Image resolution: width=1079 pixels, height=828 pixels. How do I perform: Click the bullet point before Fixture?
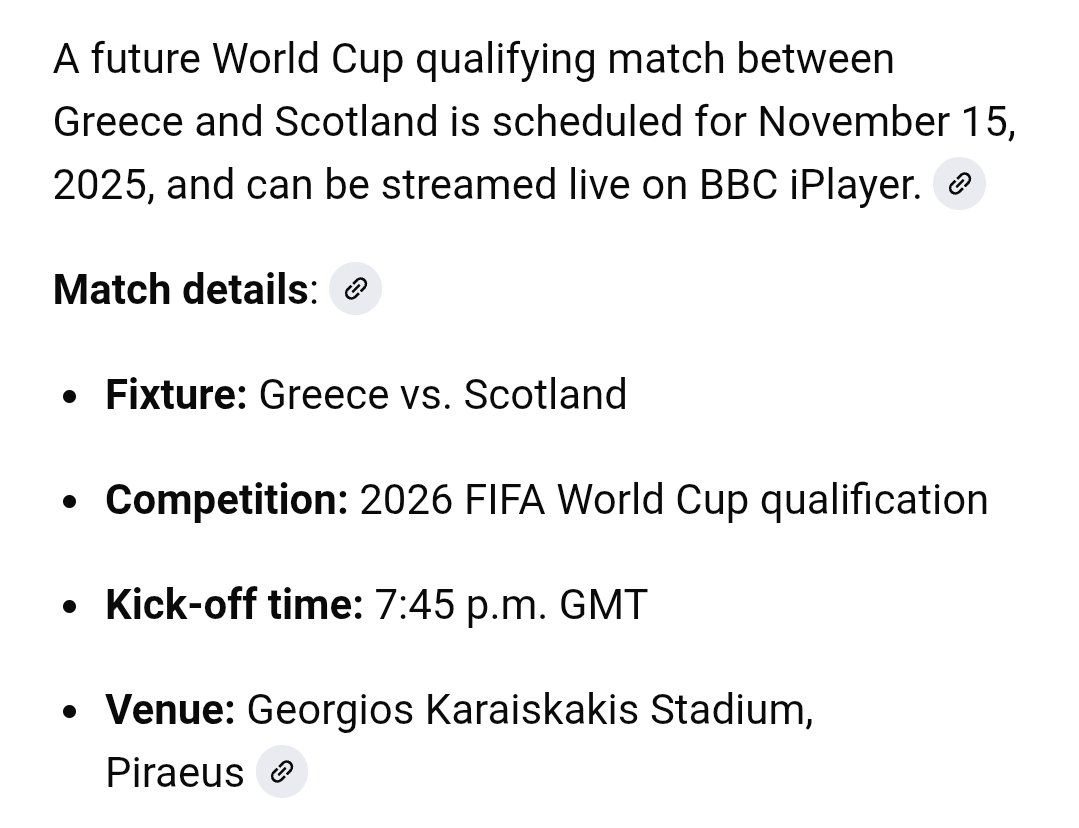pyautogui.click(x=69, y=397)
